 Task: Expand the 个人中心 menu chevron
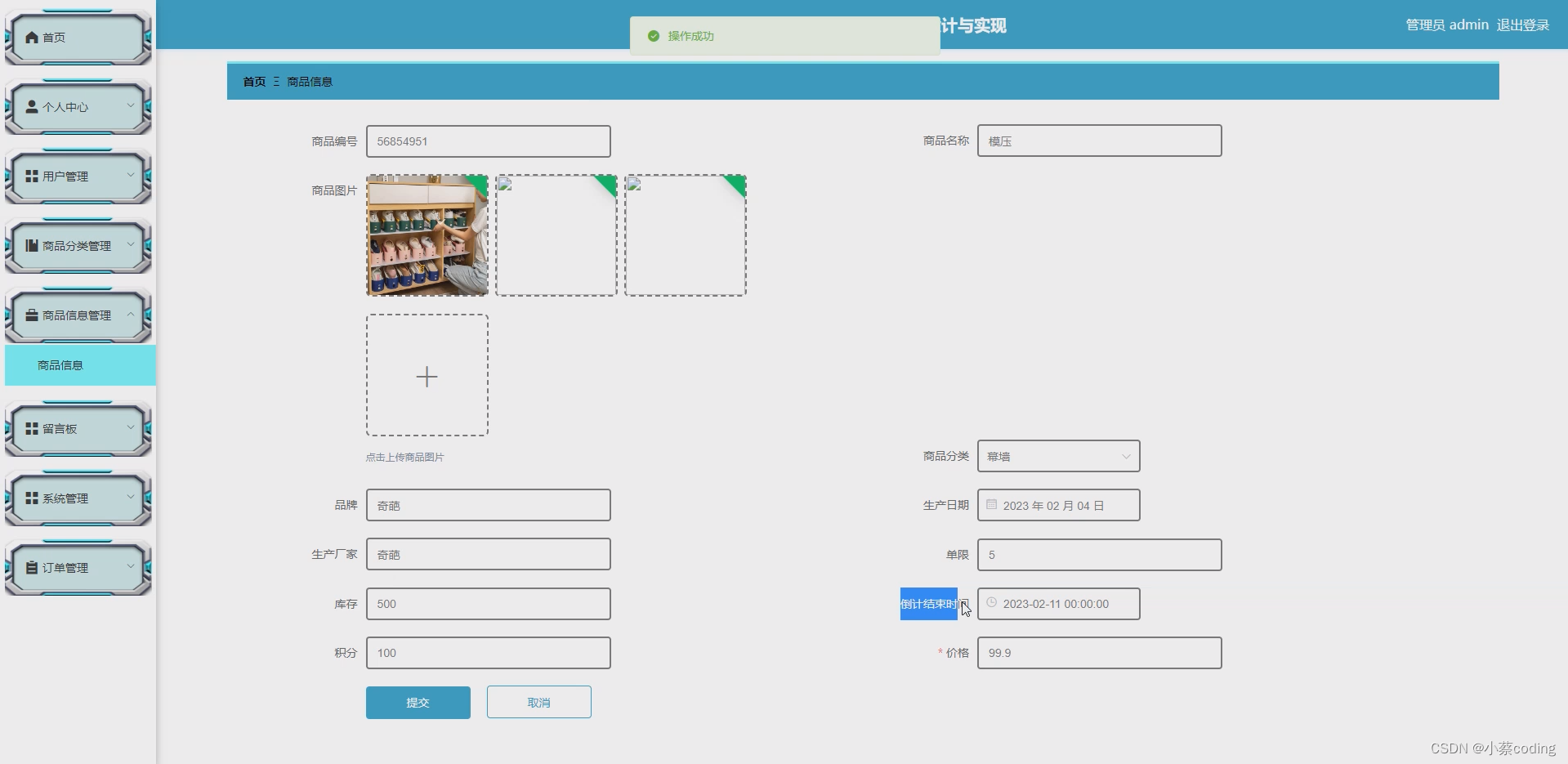tap(130, 106)
